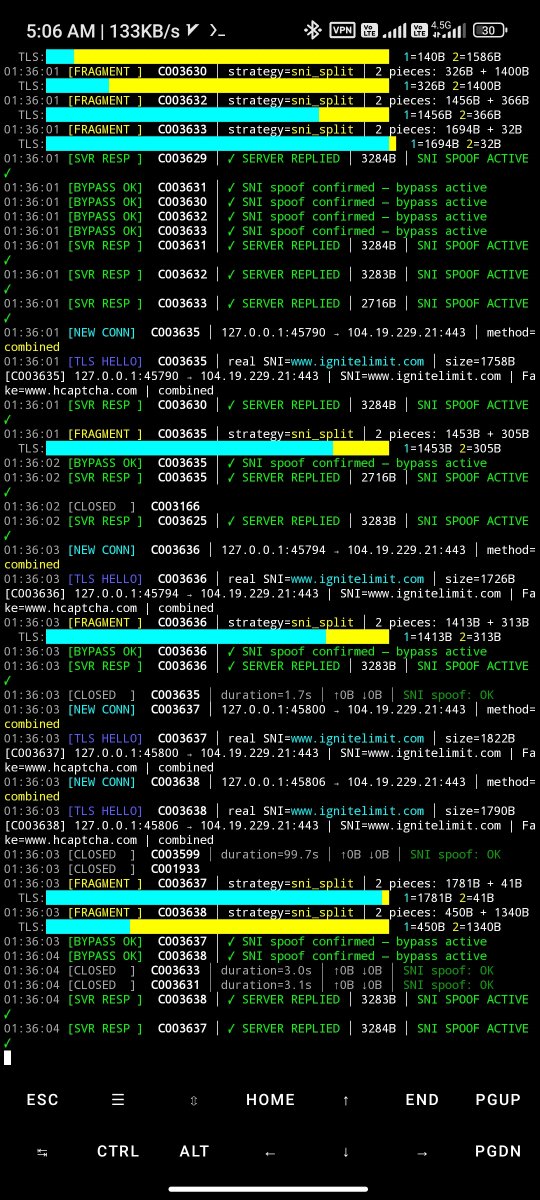Screen dimensions: 540x1200
Task: Select the TLS HELLO line with size=1822B
Action: point(260,739)
